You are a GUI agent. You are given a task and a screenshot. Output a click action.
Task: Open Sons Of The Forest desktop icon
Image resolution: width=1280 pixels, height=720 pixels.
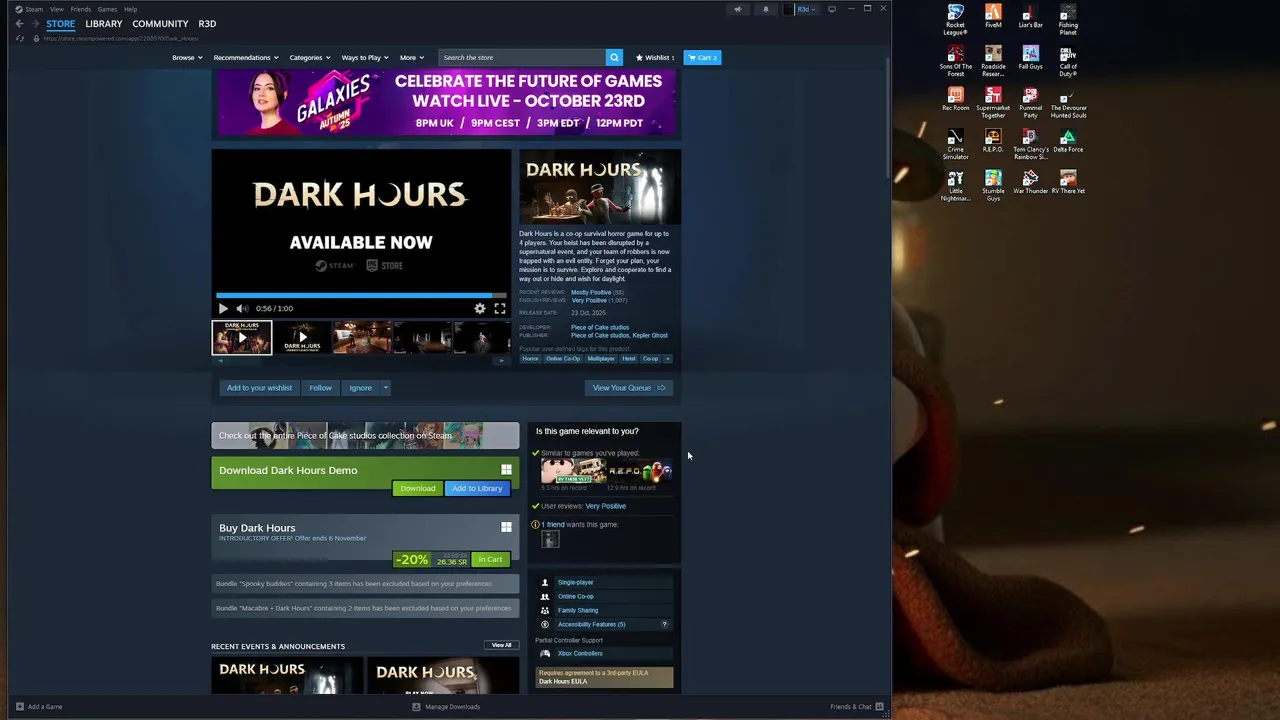[956, 61]
